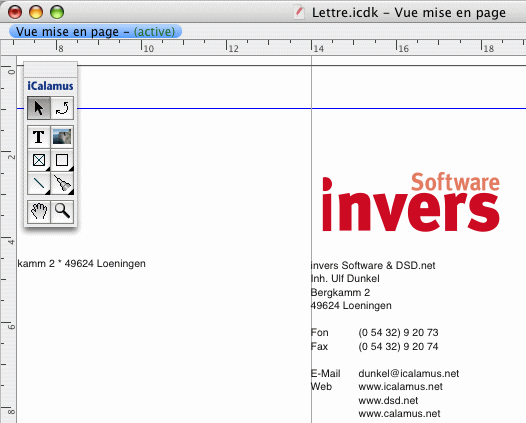The image size is (526, 423).
Task: Click the 'www.calamus.net' web address
Action: point(399,414)
